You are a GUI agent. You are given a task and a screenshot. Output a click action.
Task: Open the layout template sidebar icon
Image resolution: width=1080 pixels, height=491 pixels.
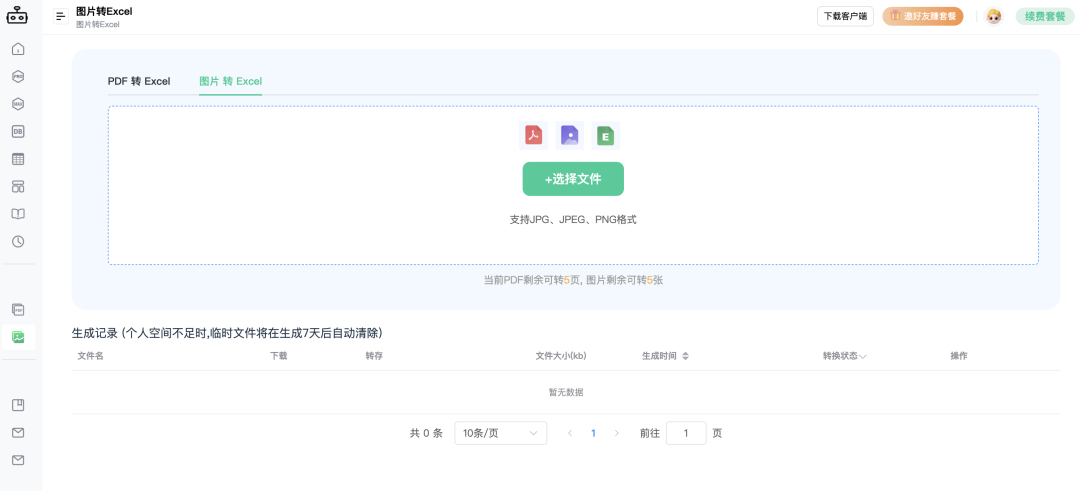tap(18, 187)
